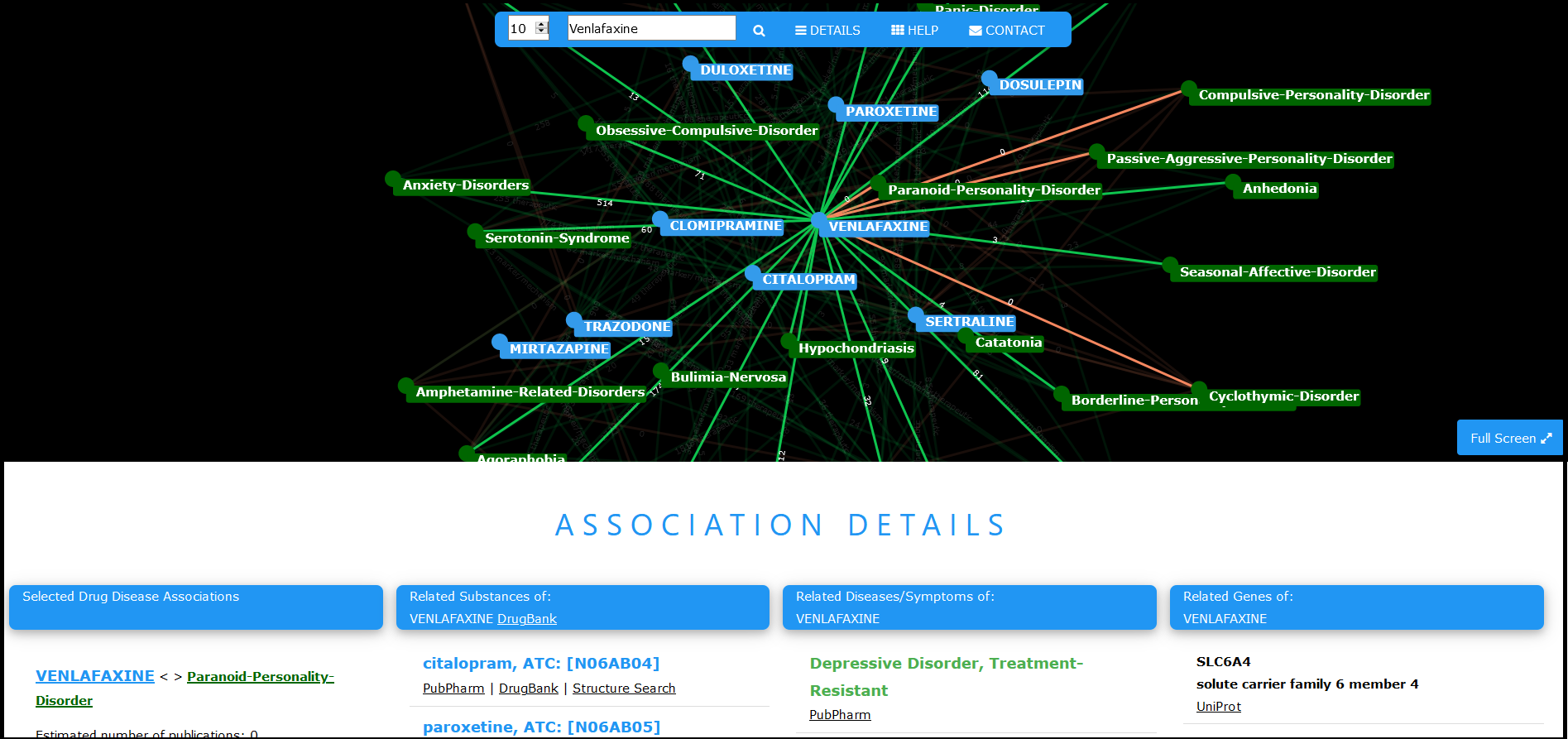Click the Serotonin-Syndrome node
Screen dimensions: 1568x739
tap(556, 238)
